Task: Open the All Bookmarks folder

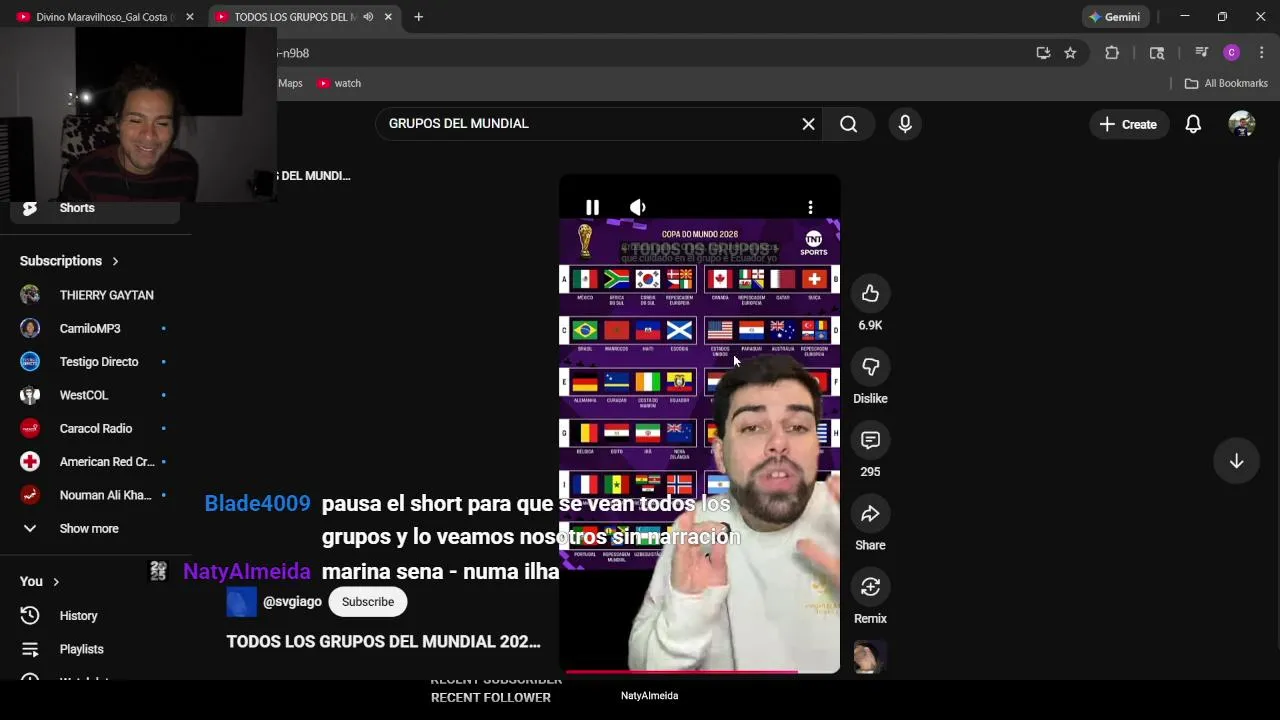Action: tap(1225, 84)
